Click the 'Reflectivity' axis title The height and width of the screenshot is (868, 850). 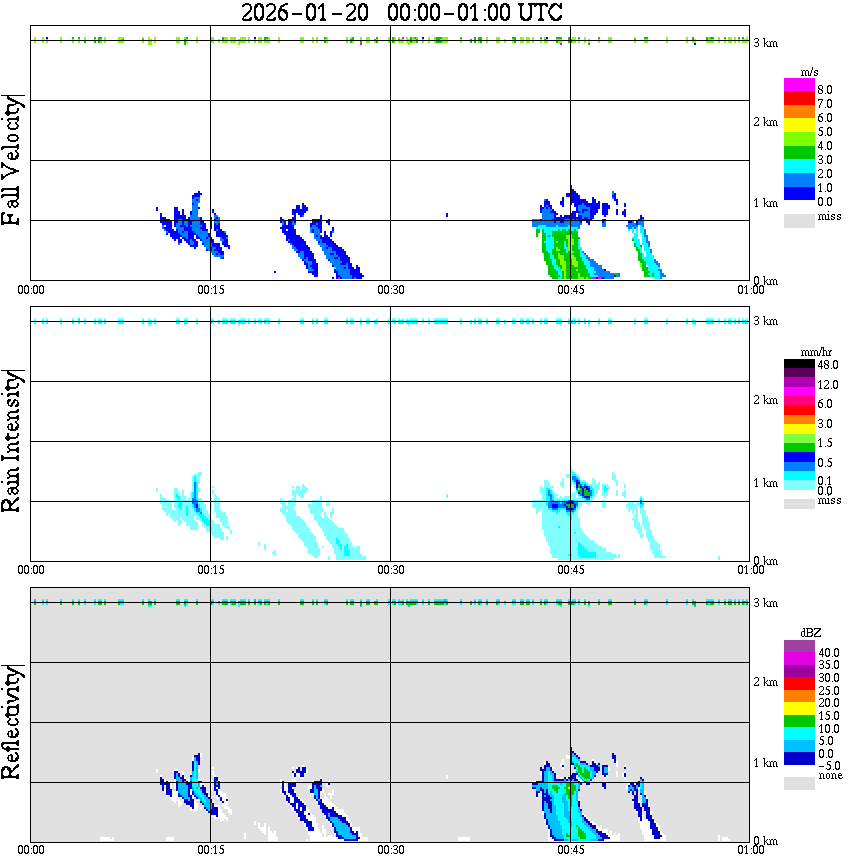coord(12,722)
